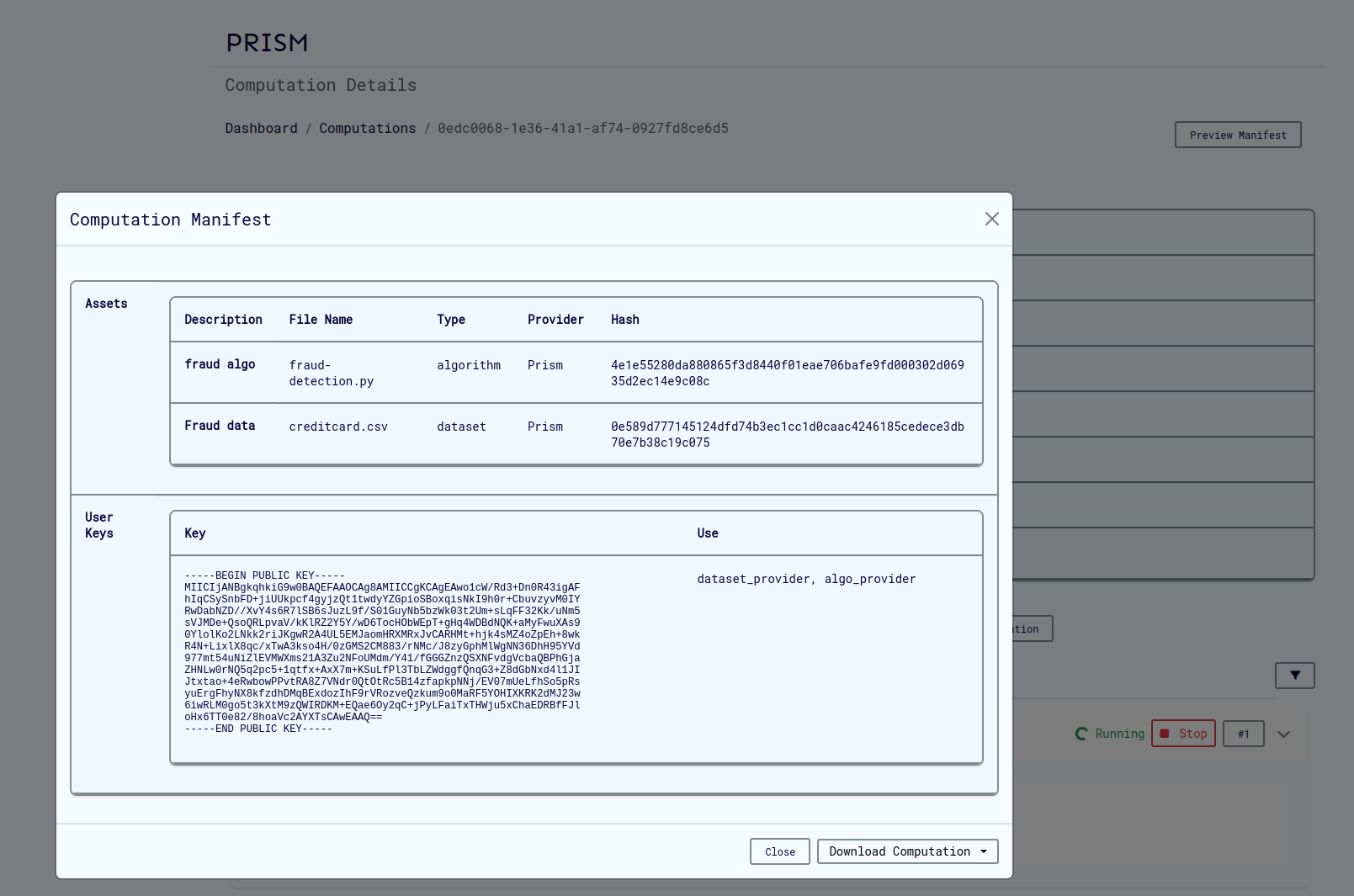
Task: Click the Key column header
Action: (195, 533)
